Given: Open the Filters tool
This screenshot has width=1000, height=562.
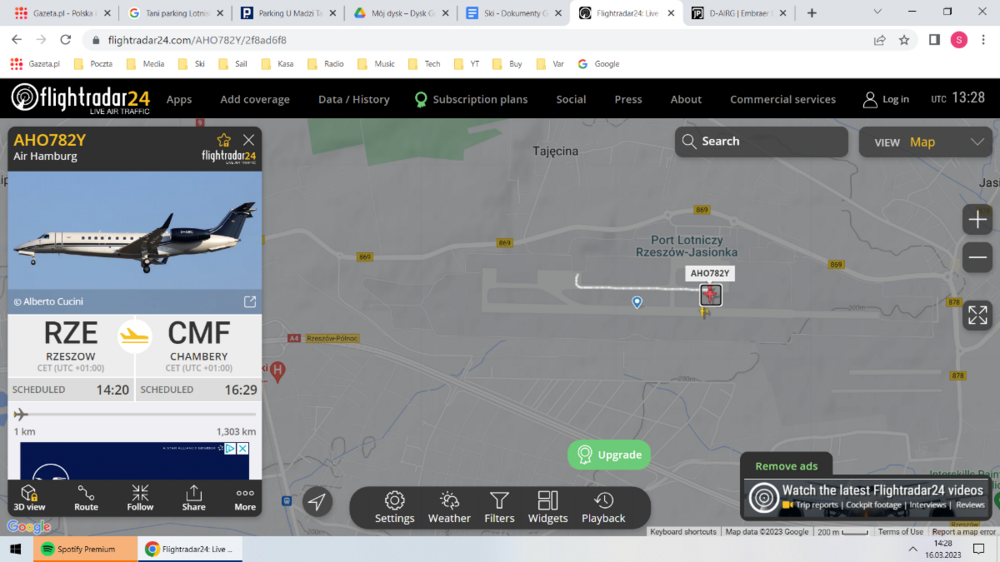Looking at the screenshot, I should point(499,506).
